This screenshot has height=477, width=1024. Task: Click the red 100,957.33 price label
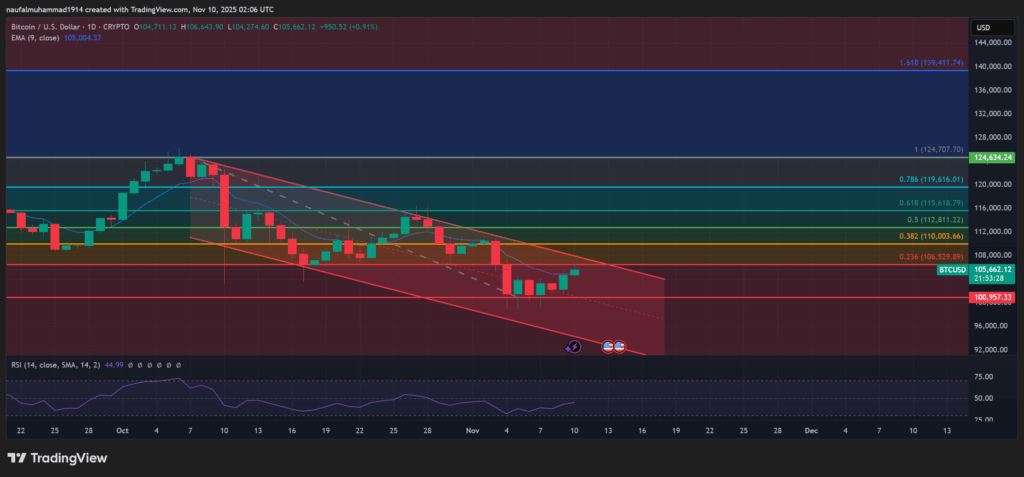[x=992, y=297]
